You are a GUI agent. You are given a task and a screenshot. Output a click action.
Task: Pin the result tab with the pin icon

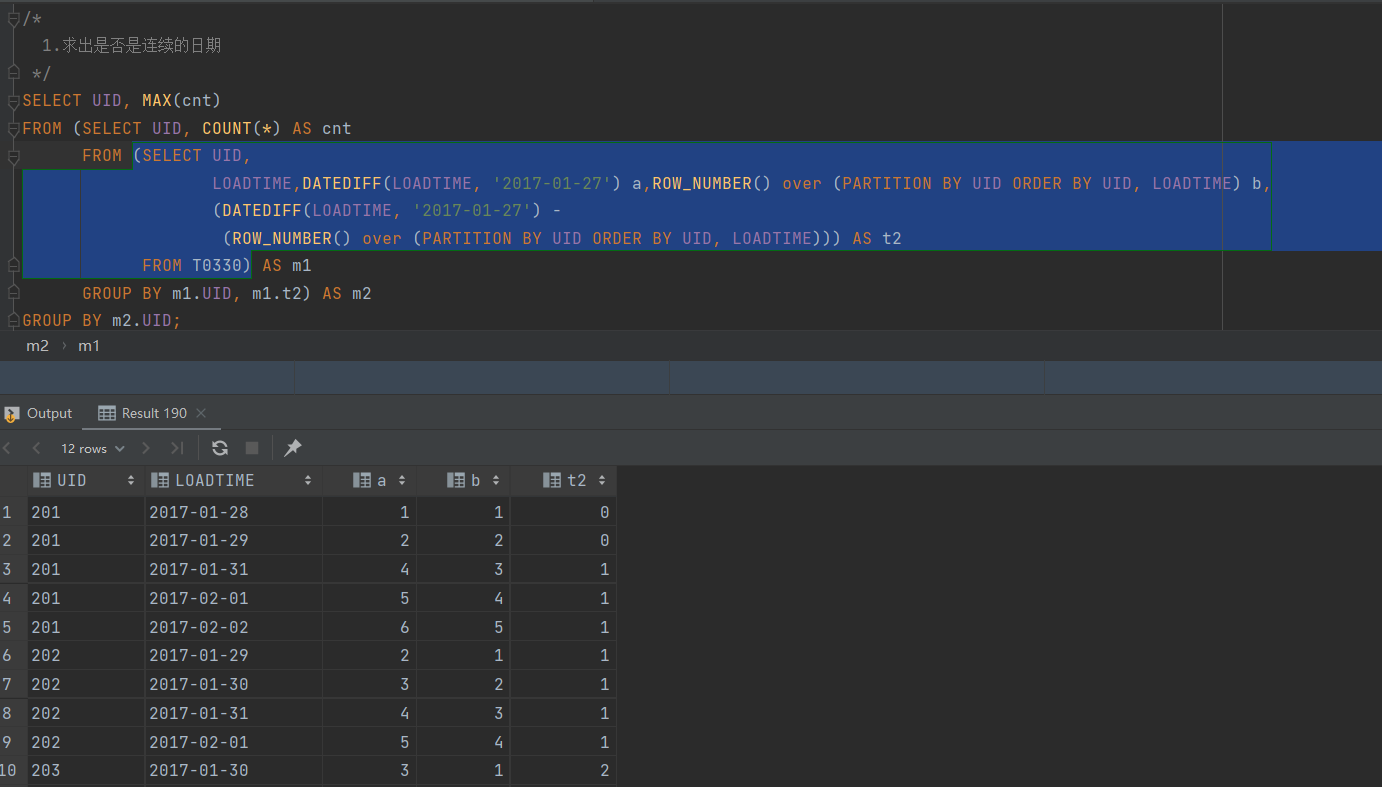[x=293, y=448]
